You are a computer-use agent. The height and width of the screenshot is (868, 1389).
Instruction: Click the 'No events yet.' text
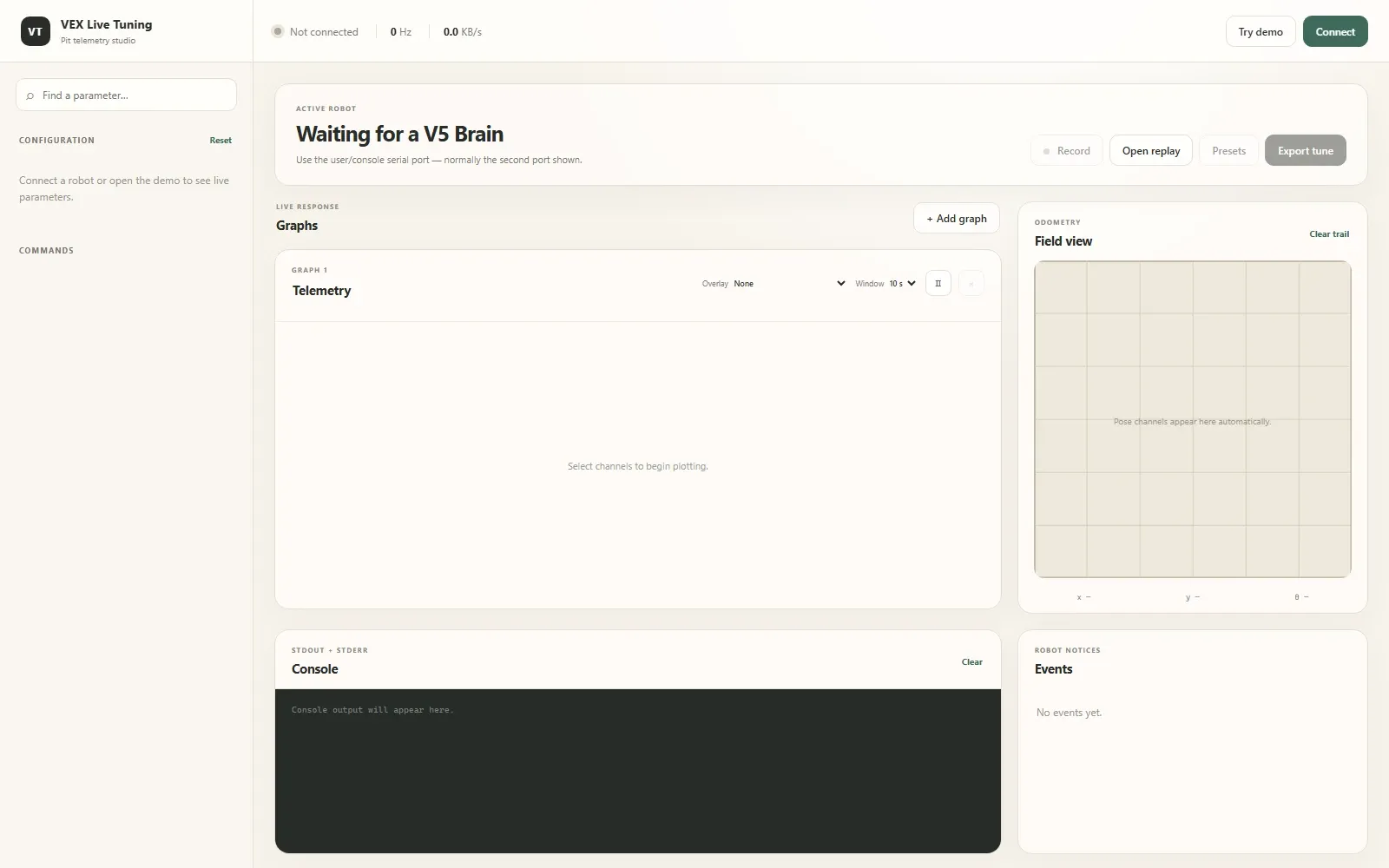1069,712
